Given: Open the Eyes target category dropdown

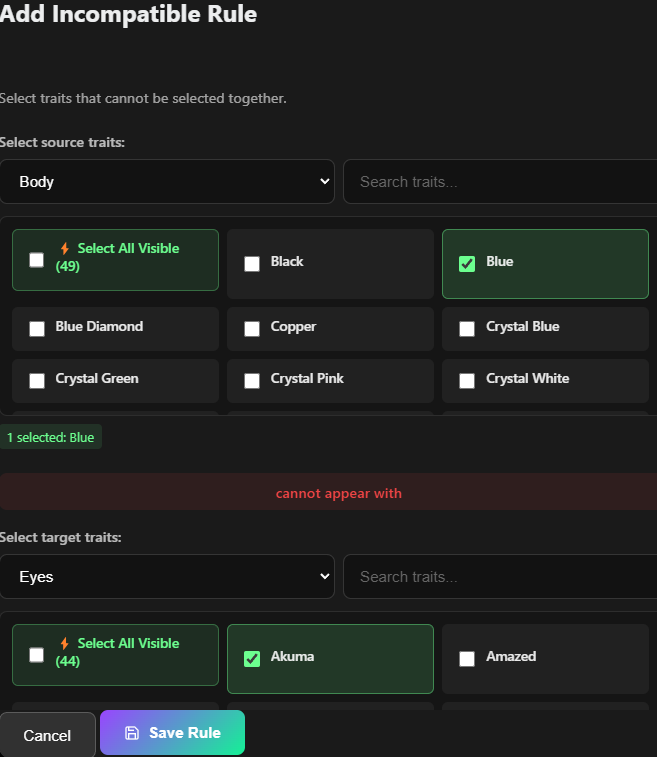Looking at the screenshot, I should [x=167, y=577].
